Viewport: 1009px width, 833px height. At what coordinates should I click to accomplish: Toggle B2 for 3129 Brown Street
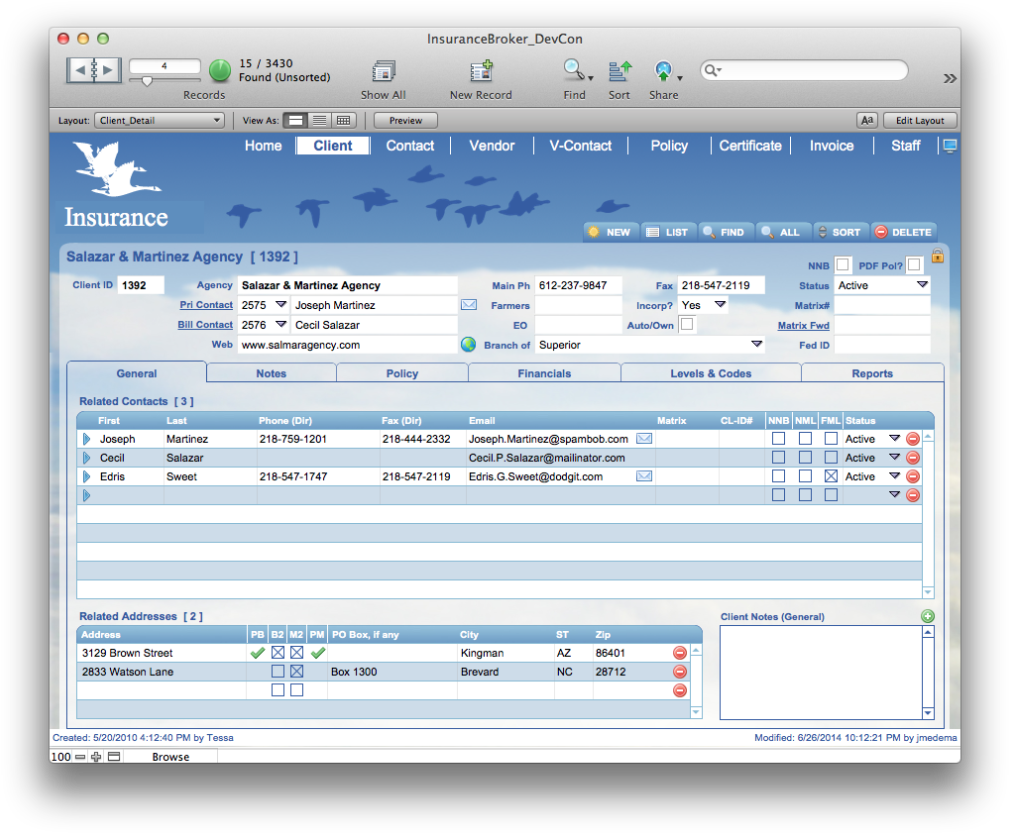pyautogui.click(x=278, y=653)
